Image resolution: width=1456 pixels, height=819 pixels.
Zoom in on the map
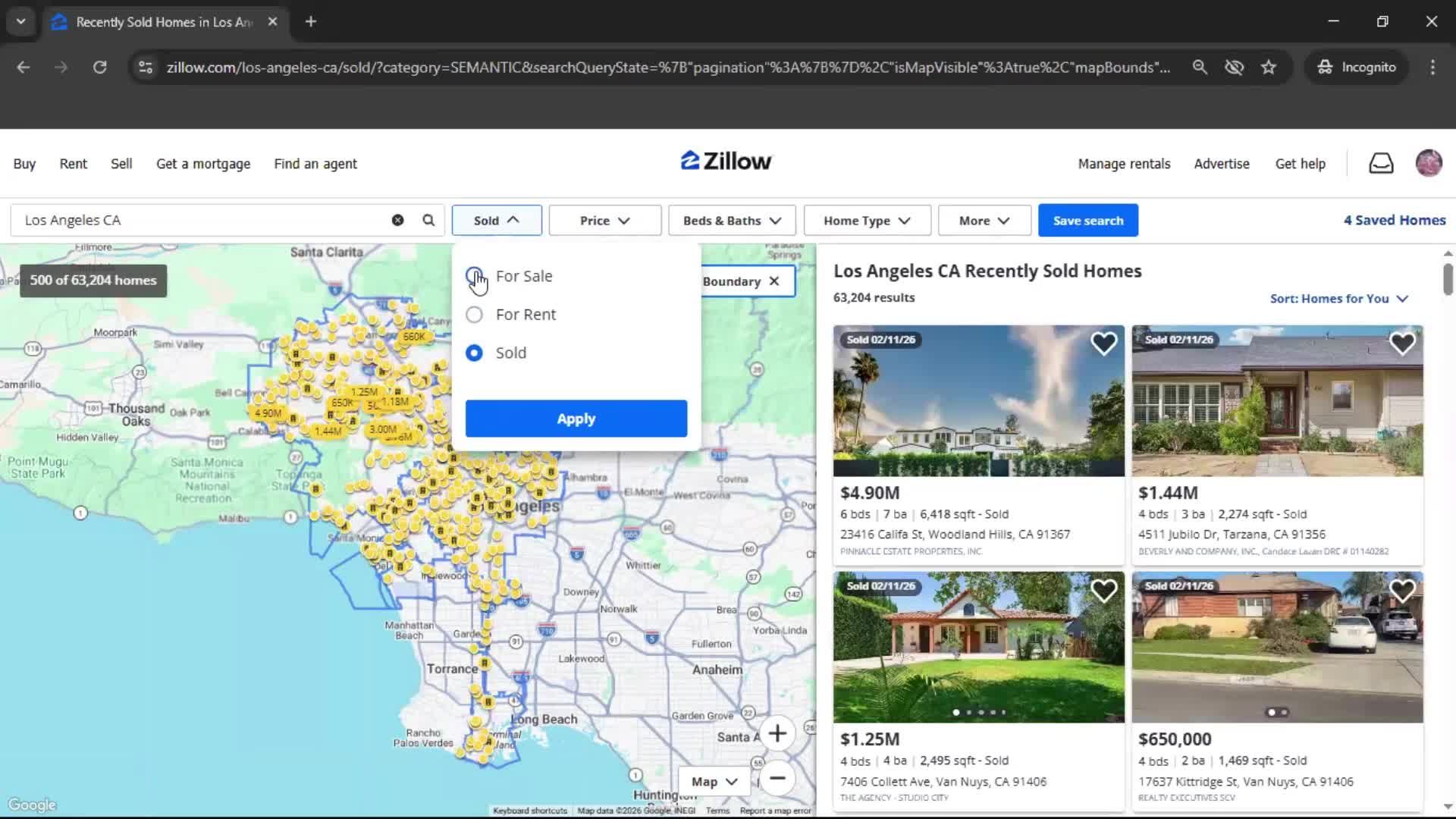coord(778,733)
